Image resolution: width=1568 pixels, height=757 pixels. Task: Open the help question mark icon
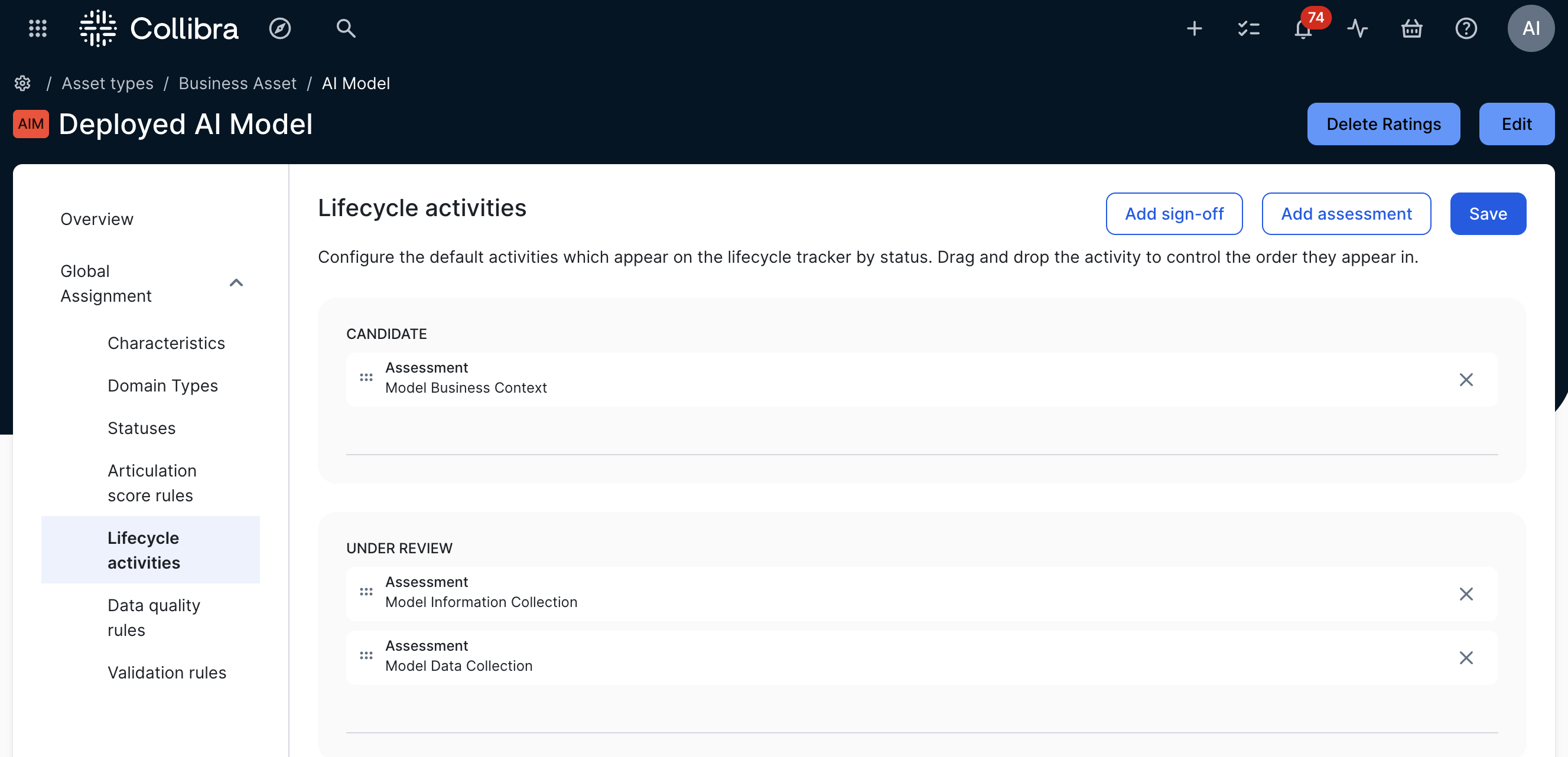pos(1465,28)
